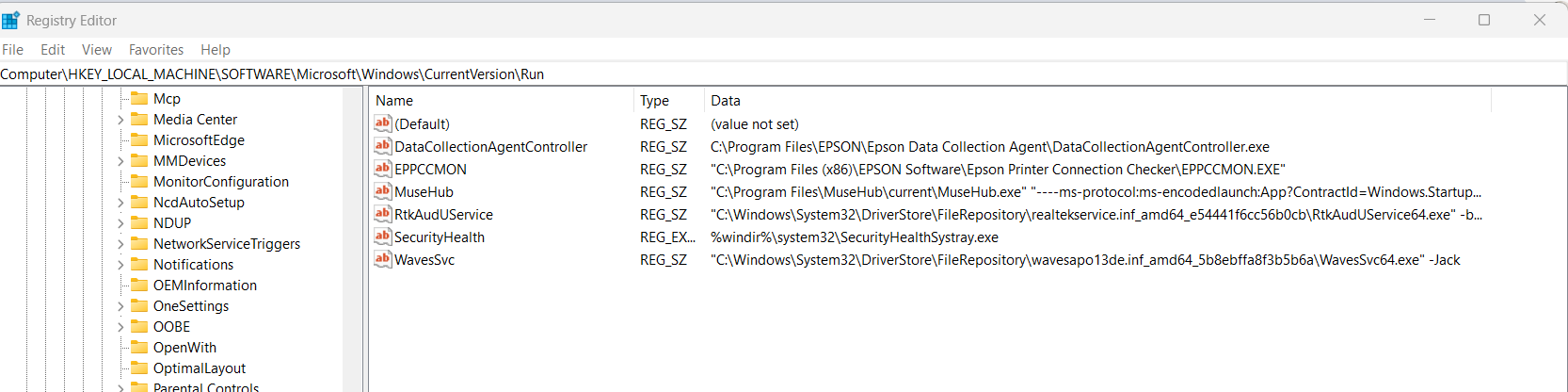Viewport: 1568px width, 392px height.
Task: Click the Registry Editor app icon in title bar
Action: click(10, 20)
